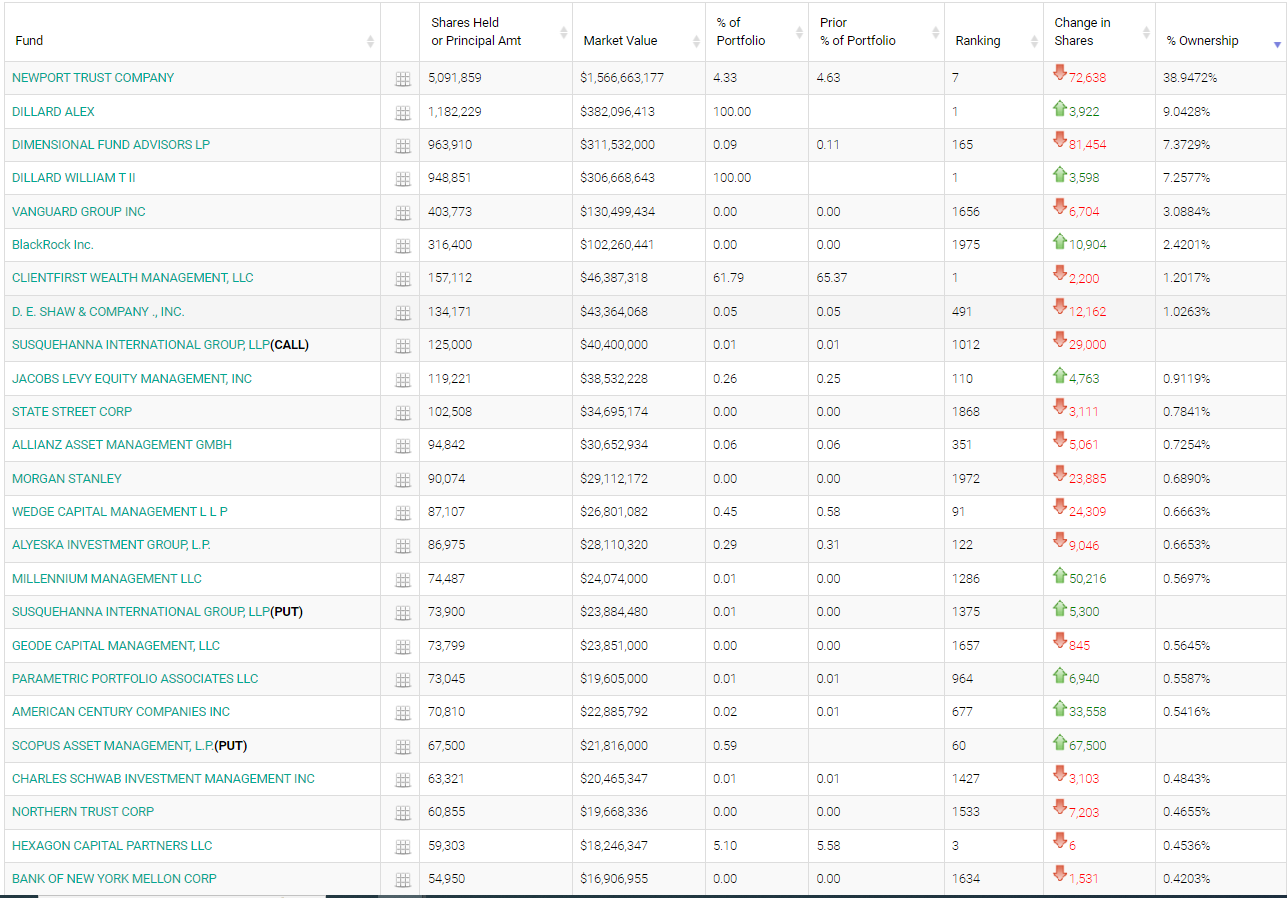Open VANGUARD GROUP INC link

pyautogui.click(x=79, y=211)
